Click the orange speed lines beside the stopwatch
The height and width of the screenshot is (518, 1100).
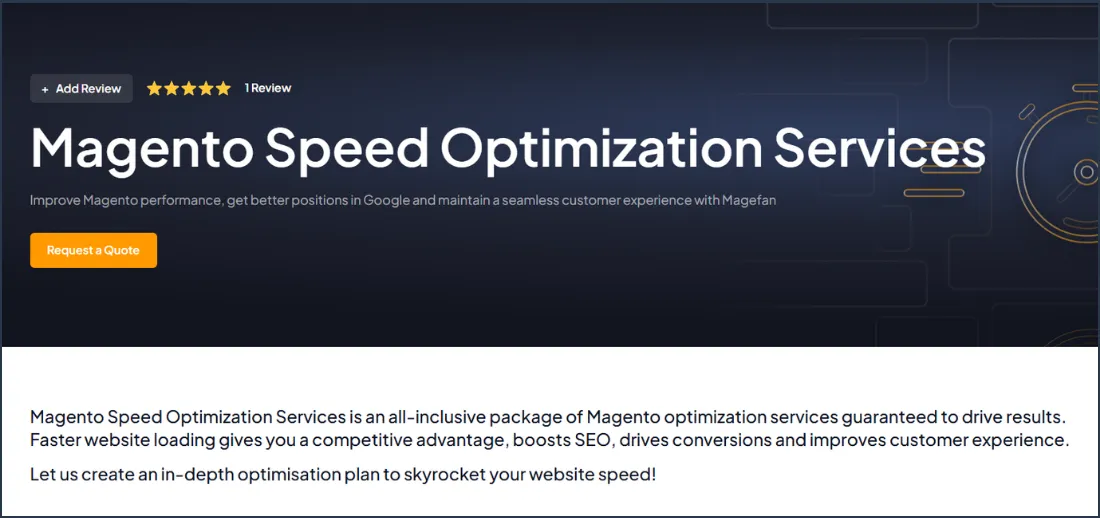click(941, 171)
